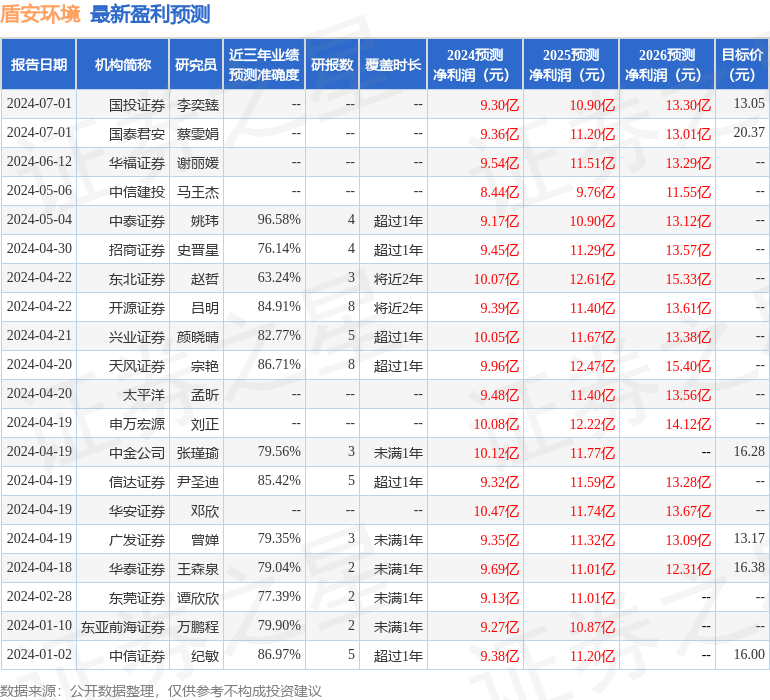Click target price 13.17
The width and height of the screenshot is (770, 700).
(x=749, y=538)
